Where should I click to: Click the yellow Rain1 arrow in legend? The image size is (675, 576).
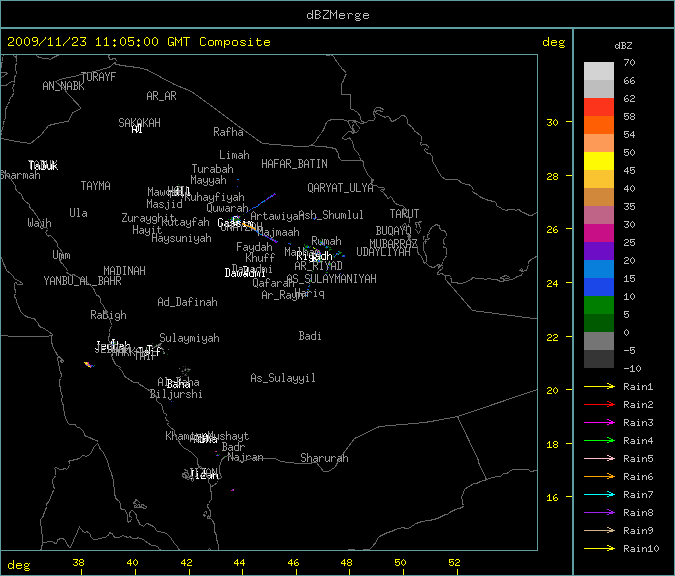[601, 386]
